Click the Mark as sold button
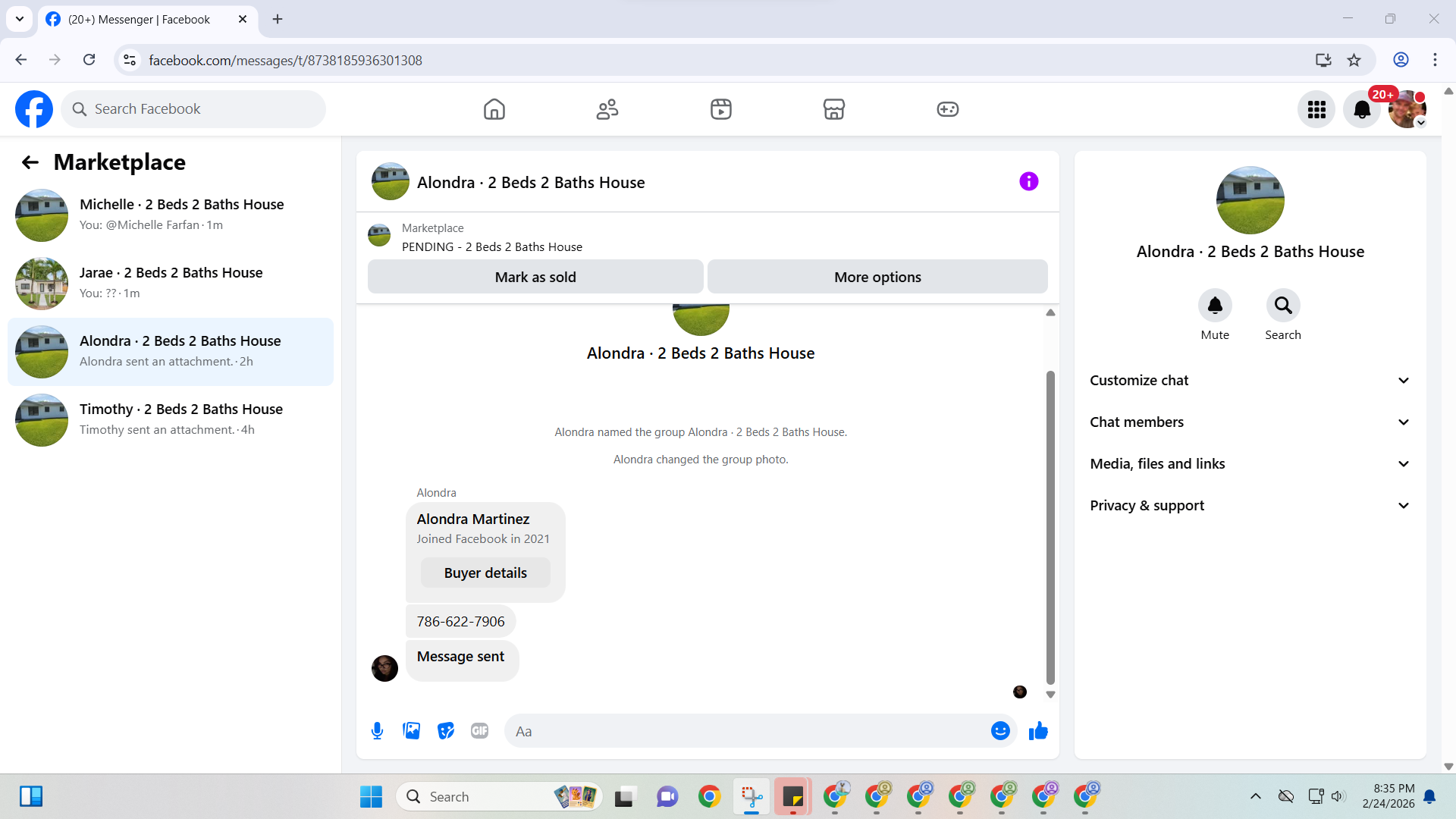This screenshot has height=819, width=1456. click(535, 277)
